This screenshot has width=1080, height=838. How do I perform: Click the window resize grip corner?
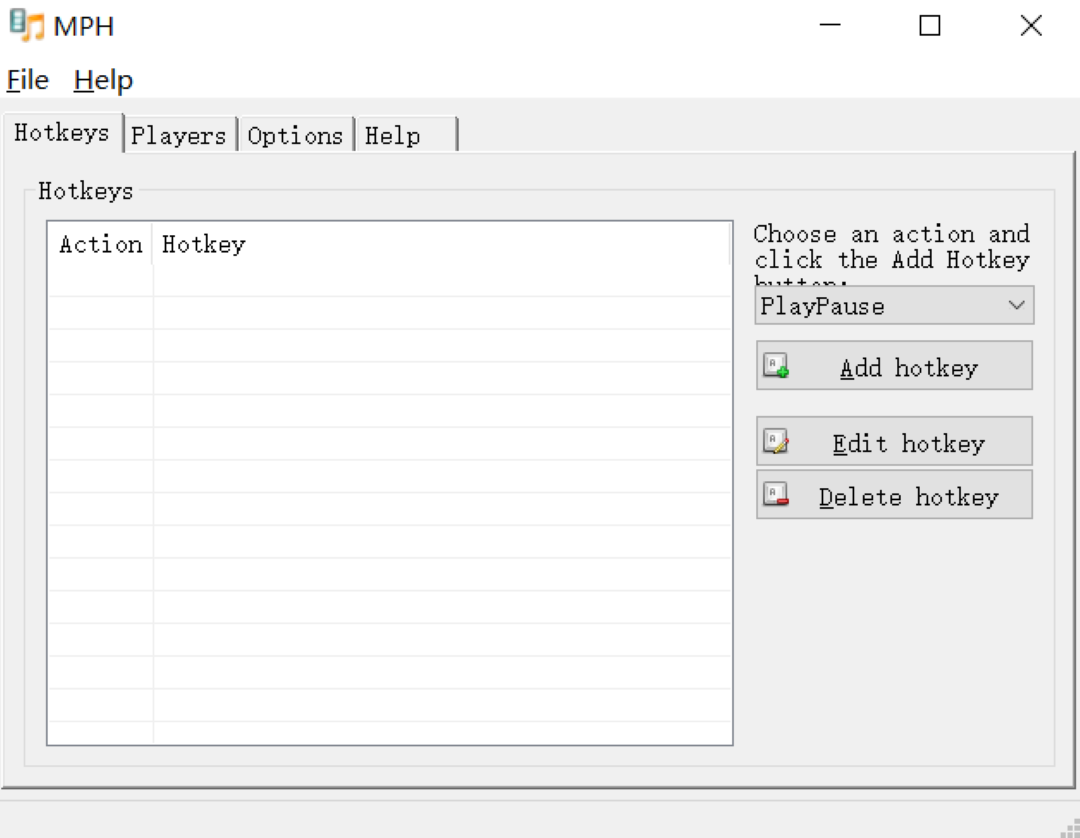[x=1071, y=828]
